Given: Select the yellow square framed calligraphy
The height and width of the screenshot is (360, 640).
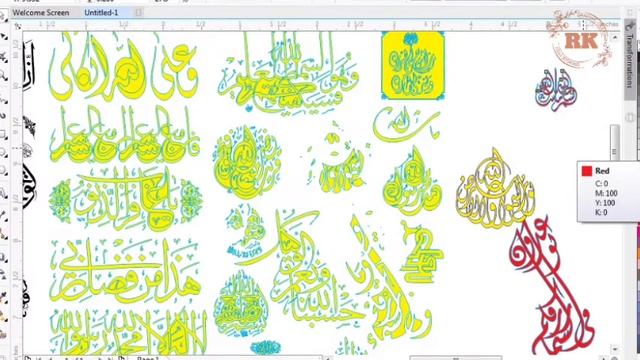Looking at the screenshot, I should click(x=413, y=66).
